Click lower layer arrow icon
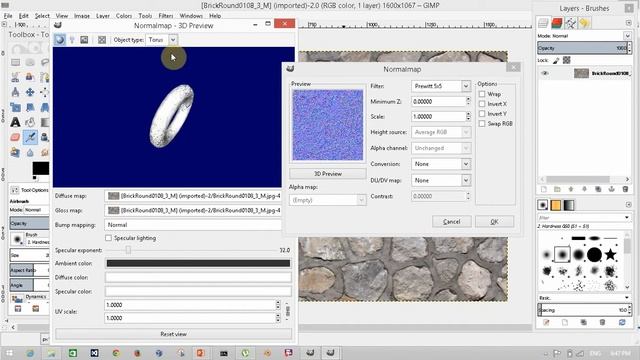 click(584, 189)
